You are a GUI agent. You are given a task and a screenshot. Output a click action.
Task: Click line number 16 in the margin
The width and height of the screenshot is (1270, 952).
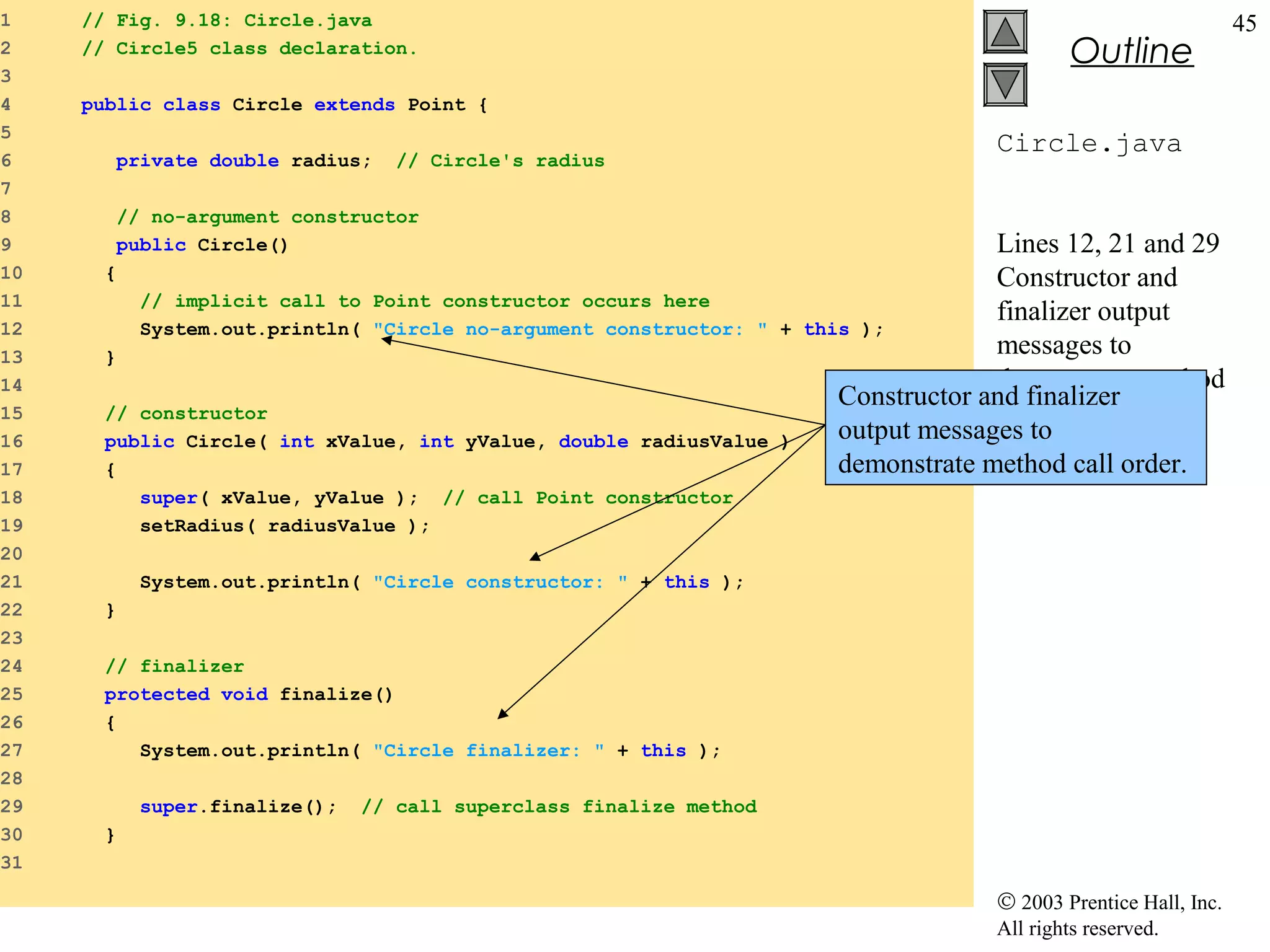11,441
